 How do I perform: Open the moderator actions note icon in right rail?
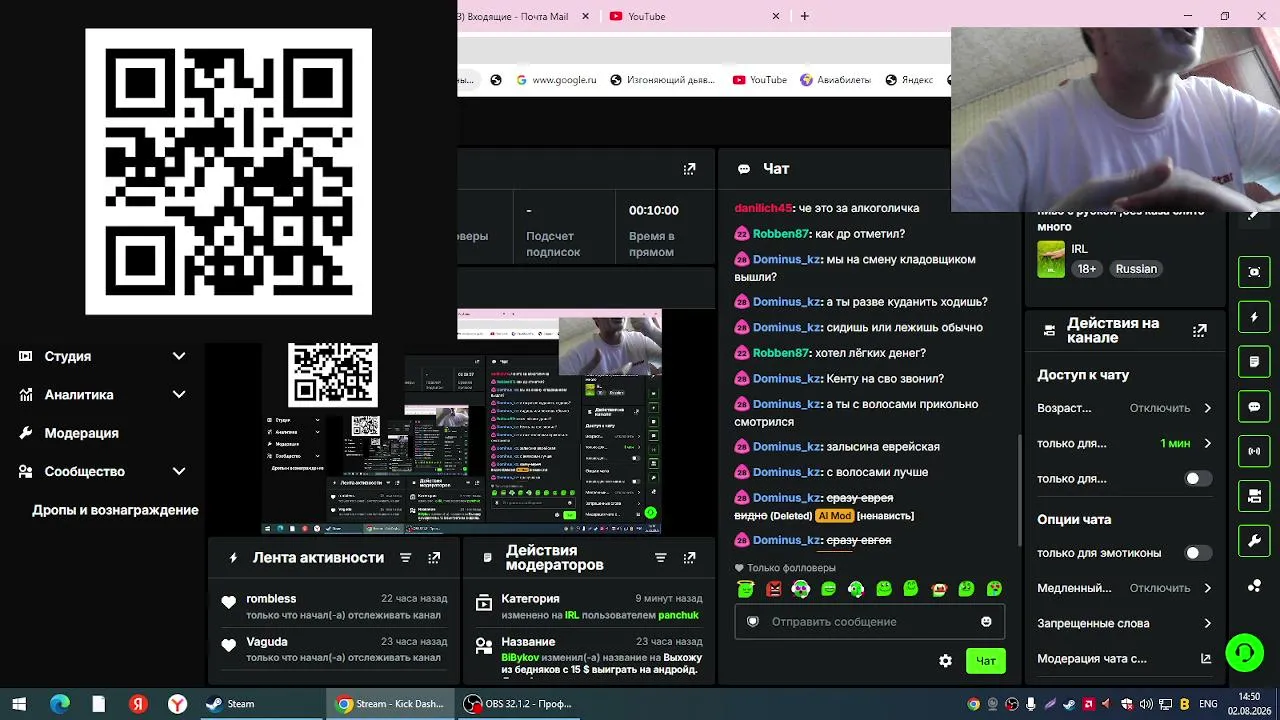tap(1254, 361)
